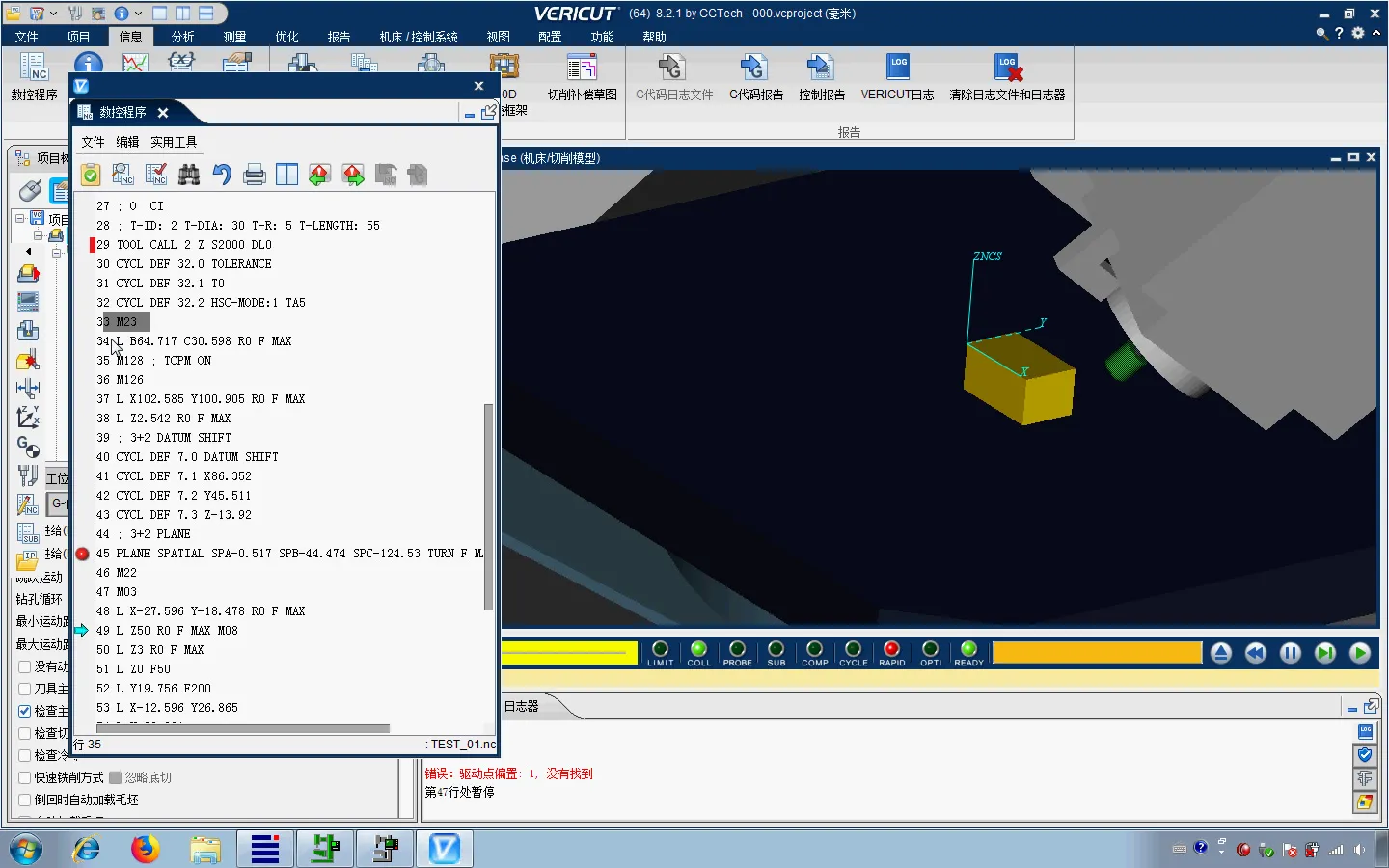This screenshot has width=1389, height=868.
Task: Click the orange simulation progress bar
Action: point(1097,653)
